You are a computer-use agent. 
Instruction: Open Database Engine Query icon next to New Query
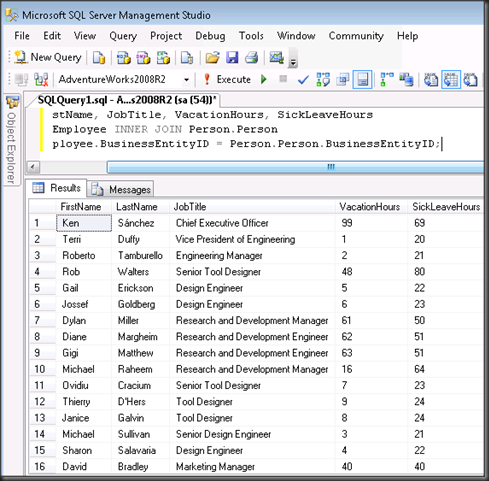point(99,58)
